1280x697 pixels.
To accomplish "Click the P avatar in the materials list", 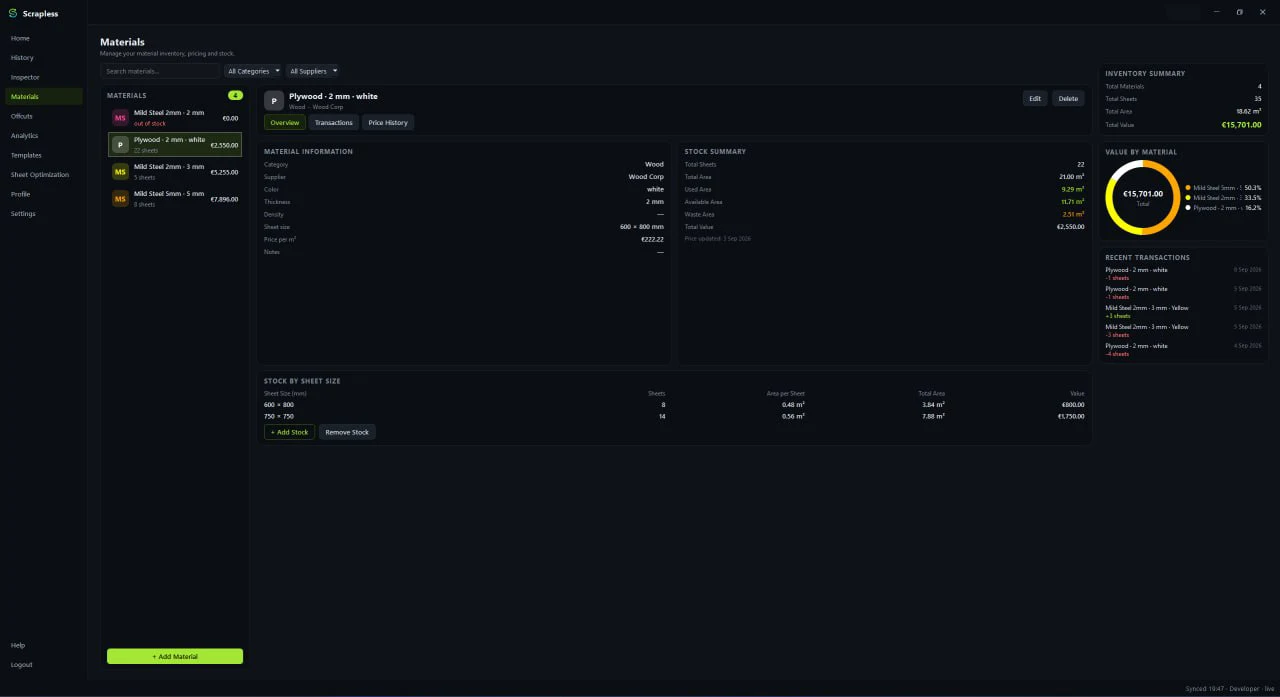I will pos(120,144).
